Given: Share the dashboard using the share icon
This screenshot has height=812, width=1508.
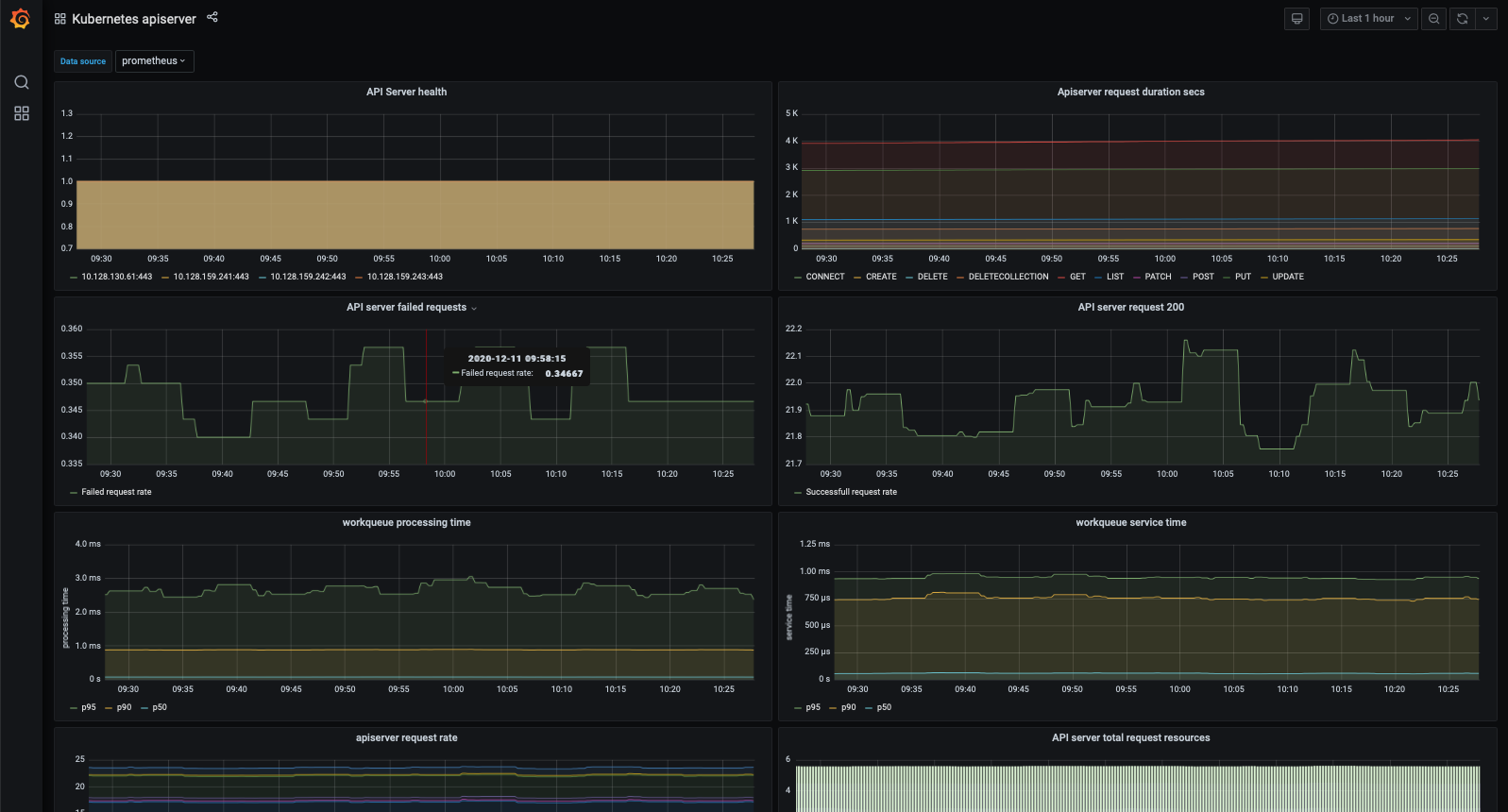Looking at the screenshot, I should [212, 17].
